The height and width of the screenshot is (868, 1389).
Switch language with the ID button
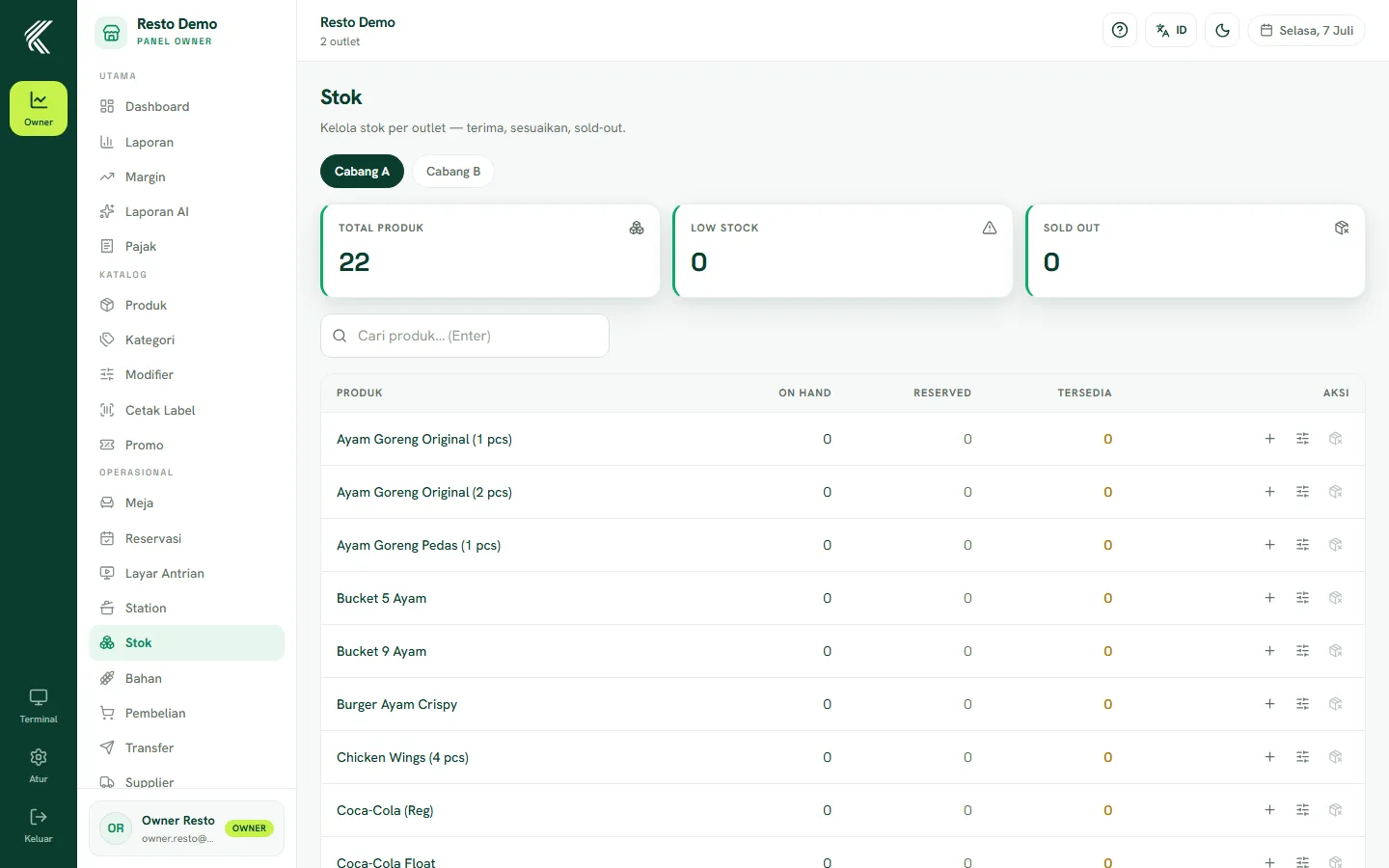1171,30
